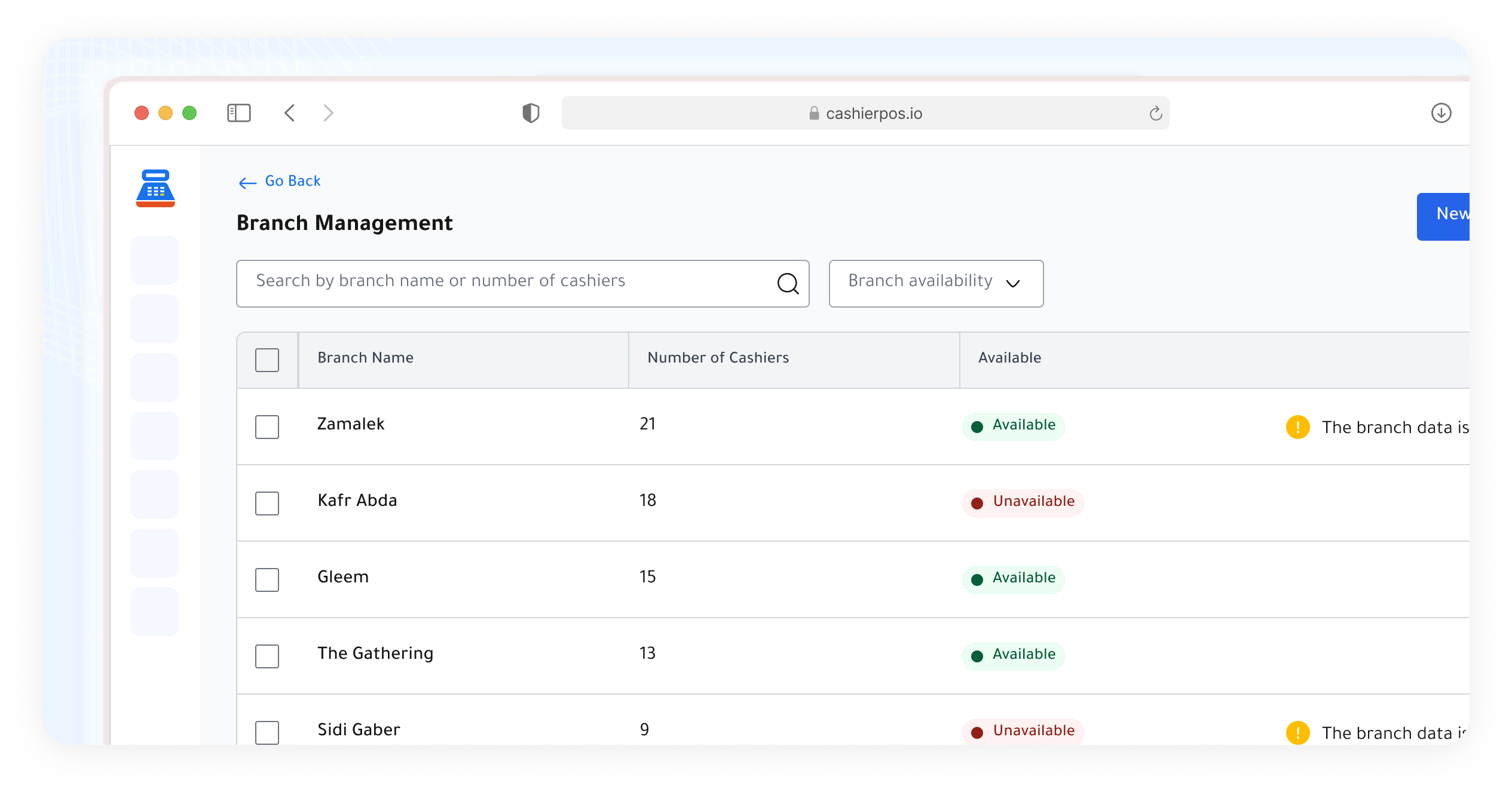Open the privacy shield icon
1512x792 pixels.
[531, 113]
